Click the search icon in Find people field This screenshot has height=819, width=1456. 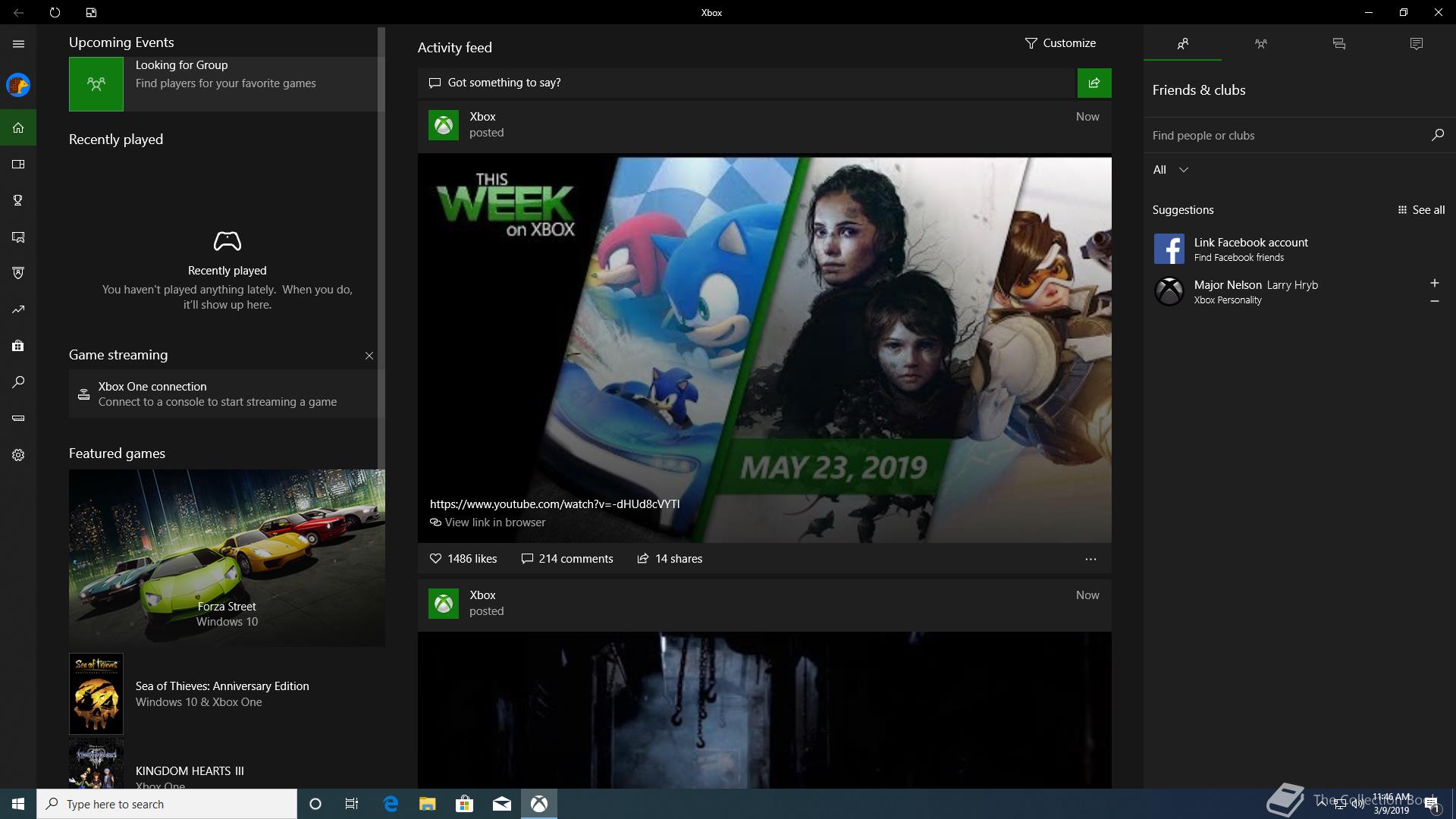(1437, 135)
